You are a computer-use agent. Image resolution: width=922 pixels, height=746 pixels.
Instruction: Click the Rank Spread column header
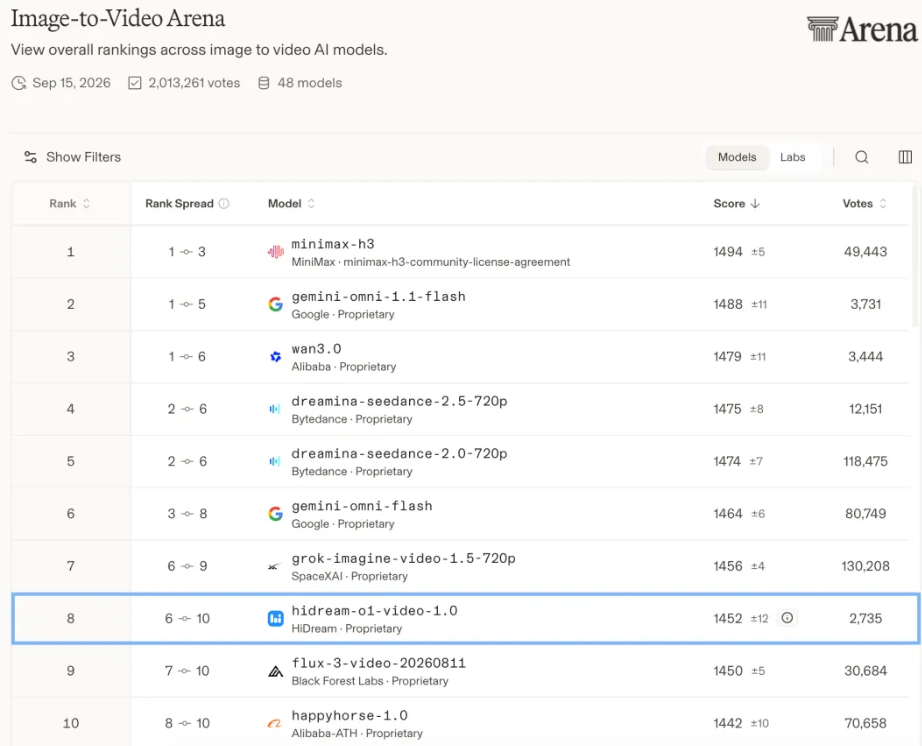point(179,203)
